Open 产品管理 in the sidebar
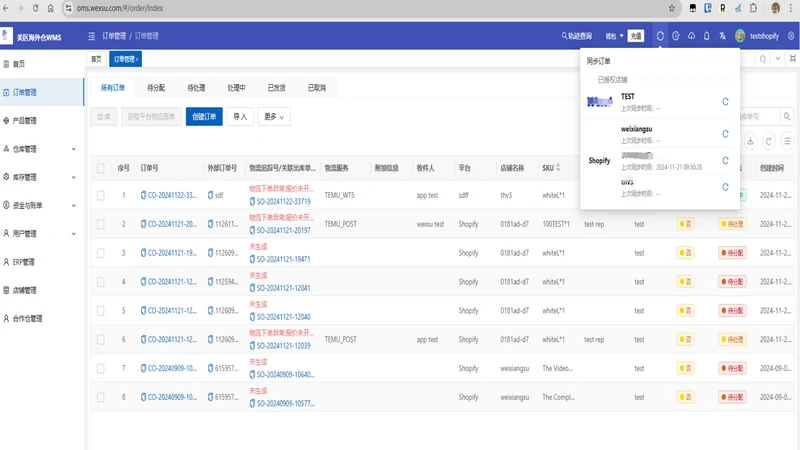 coord(41,120)
